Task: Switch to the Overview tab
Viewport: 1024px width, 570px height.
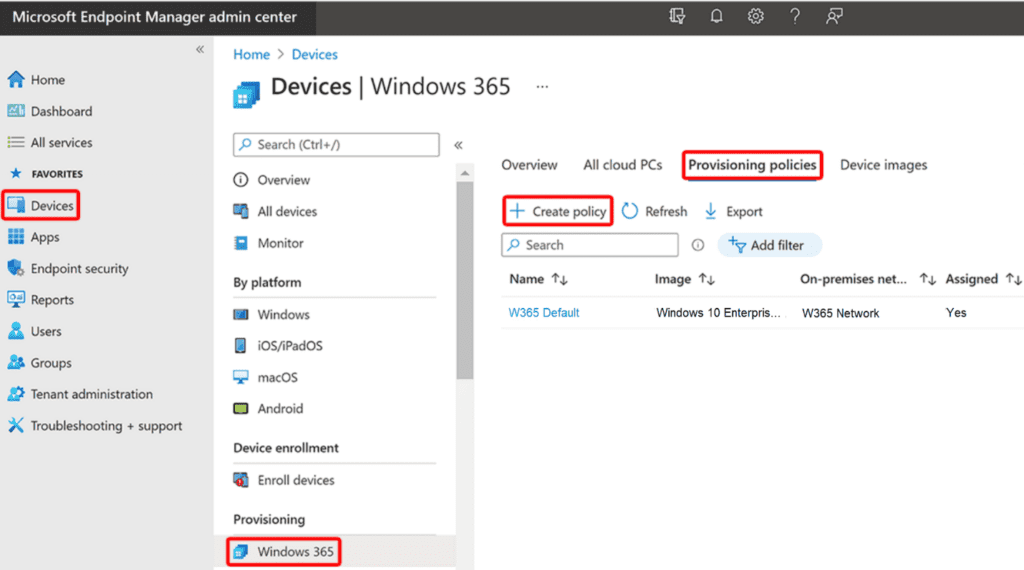Action: [529, 165]
